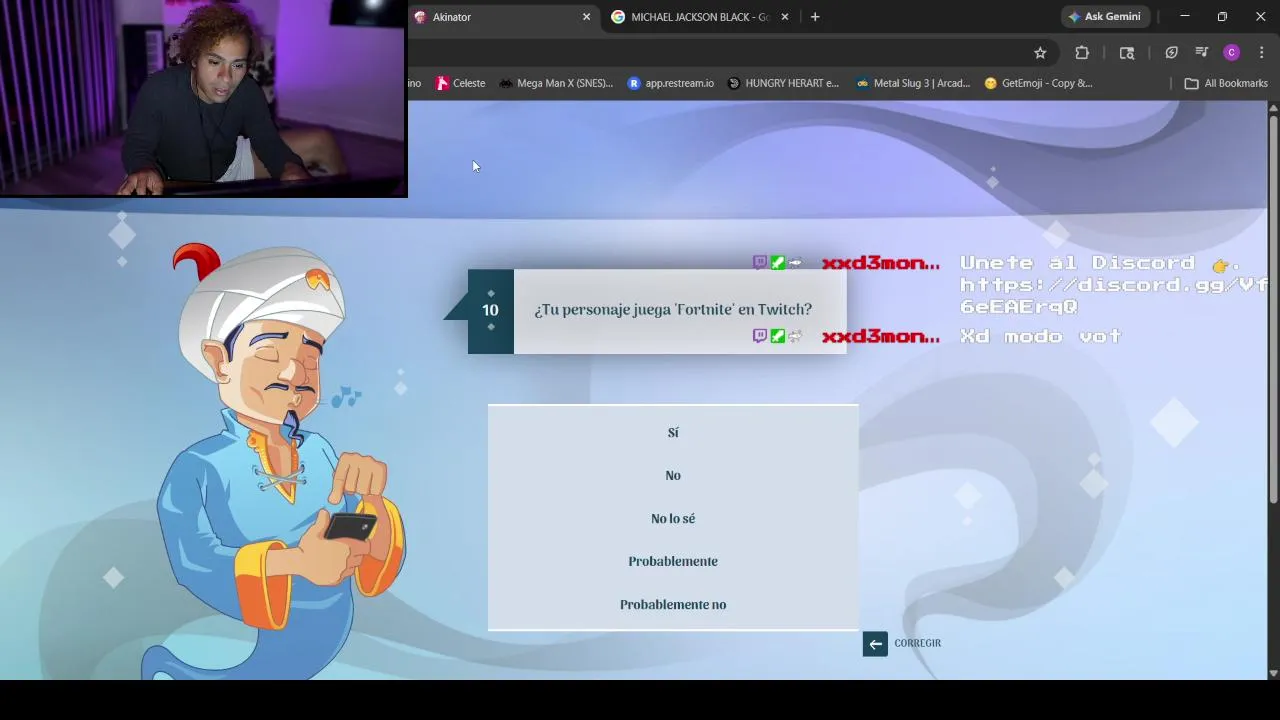Minimize the Chrome window
The width and height of the screenshot is (1280, 720).
click(x=1185, y=17)
